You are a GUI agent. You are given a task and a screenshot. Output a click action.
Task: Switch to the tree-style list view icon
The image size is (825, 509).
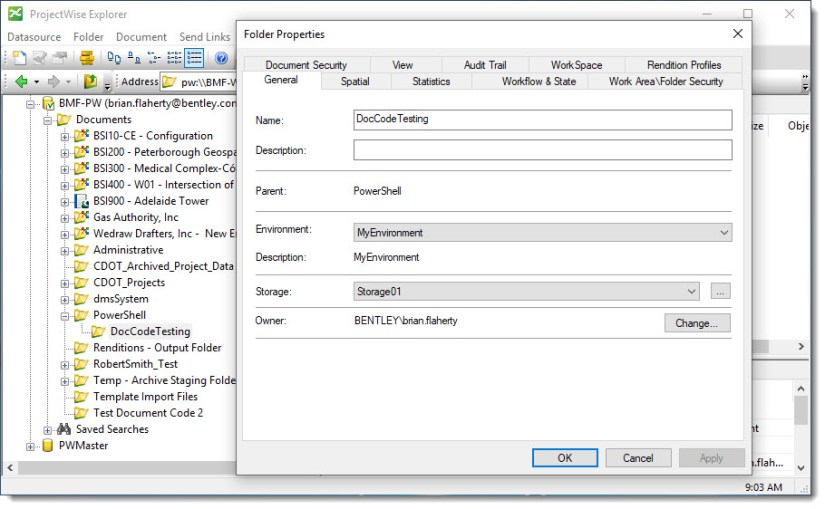pyautogui.click(x=154, y=57)
